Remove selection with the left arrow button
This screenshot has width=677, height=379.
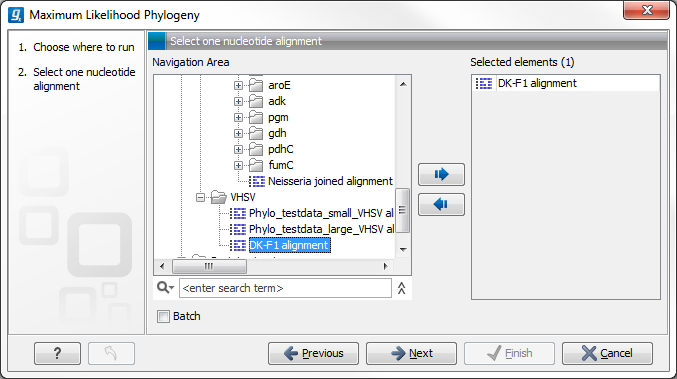(x=441, y=204)
